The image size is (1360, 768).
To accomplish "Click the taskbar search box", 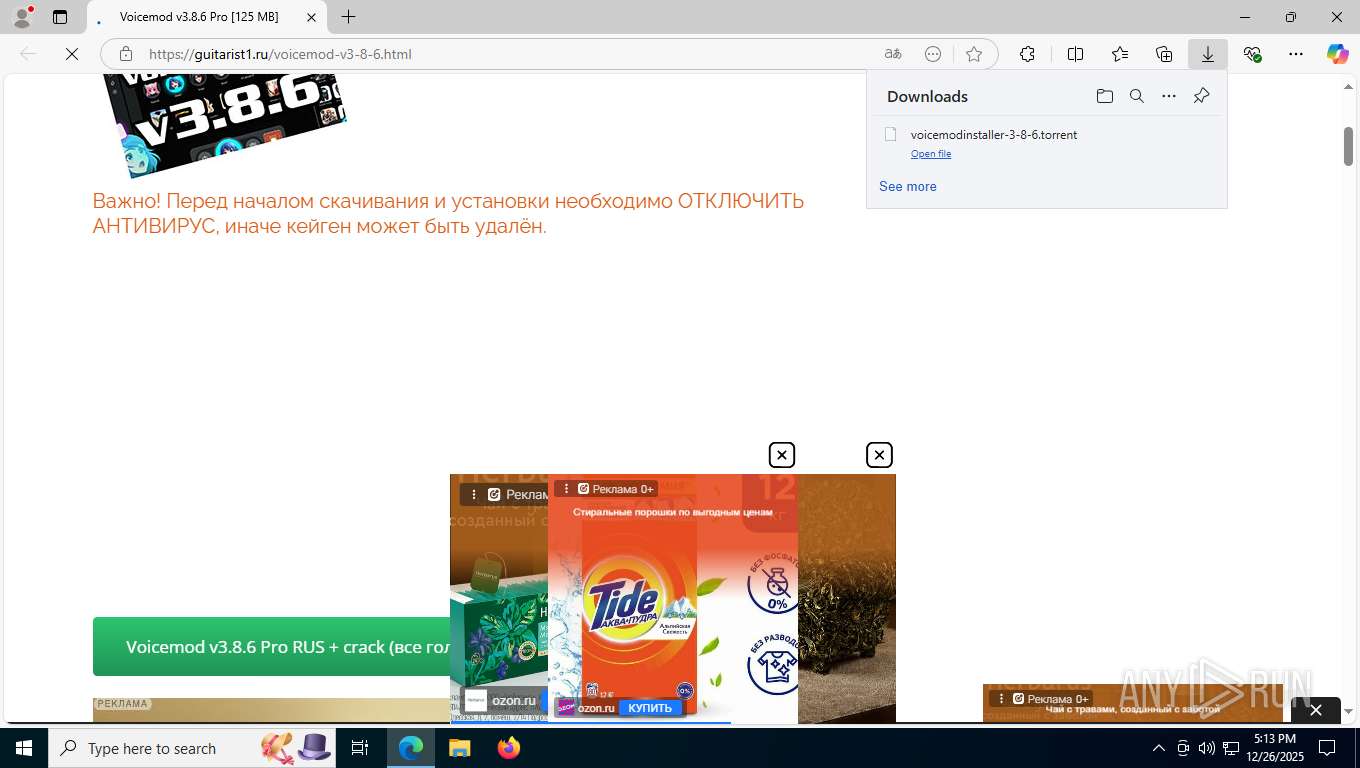I will (x=193, y=748).
